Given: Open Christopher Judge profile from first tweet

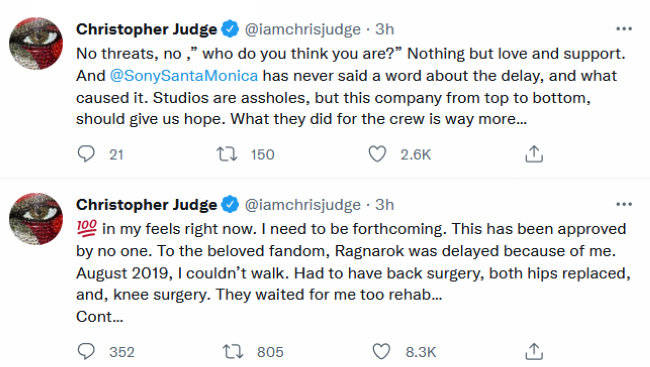Looking at the screenshot, I should (x=146, y=29).
